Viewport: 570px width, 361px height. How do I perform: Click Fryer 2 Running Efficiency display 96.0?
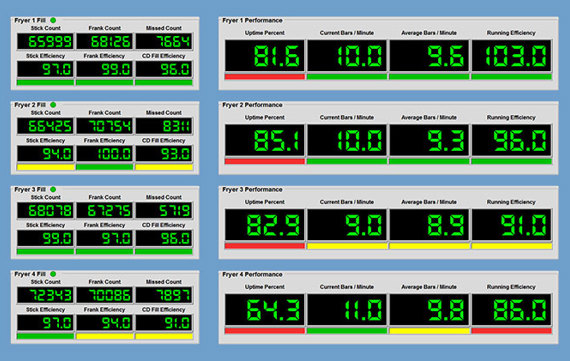511,140
